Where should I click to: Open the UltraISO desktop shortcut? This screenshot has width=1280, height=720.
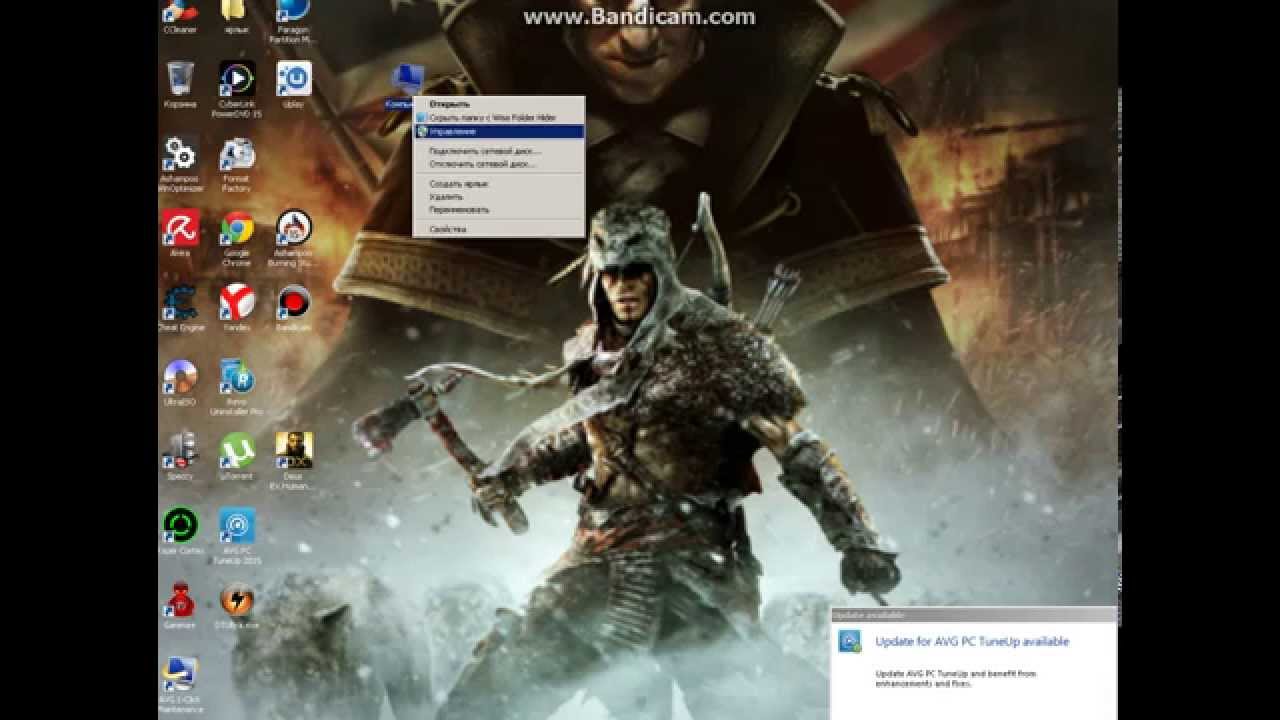[x=180, y=381]
